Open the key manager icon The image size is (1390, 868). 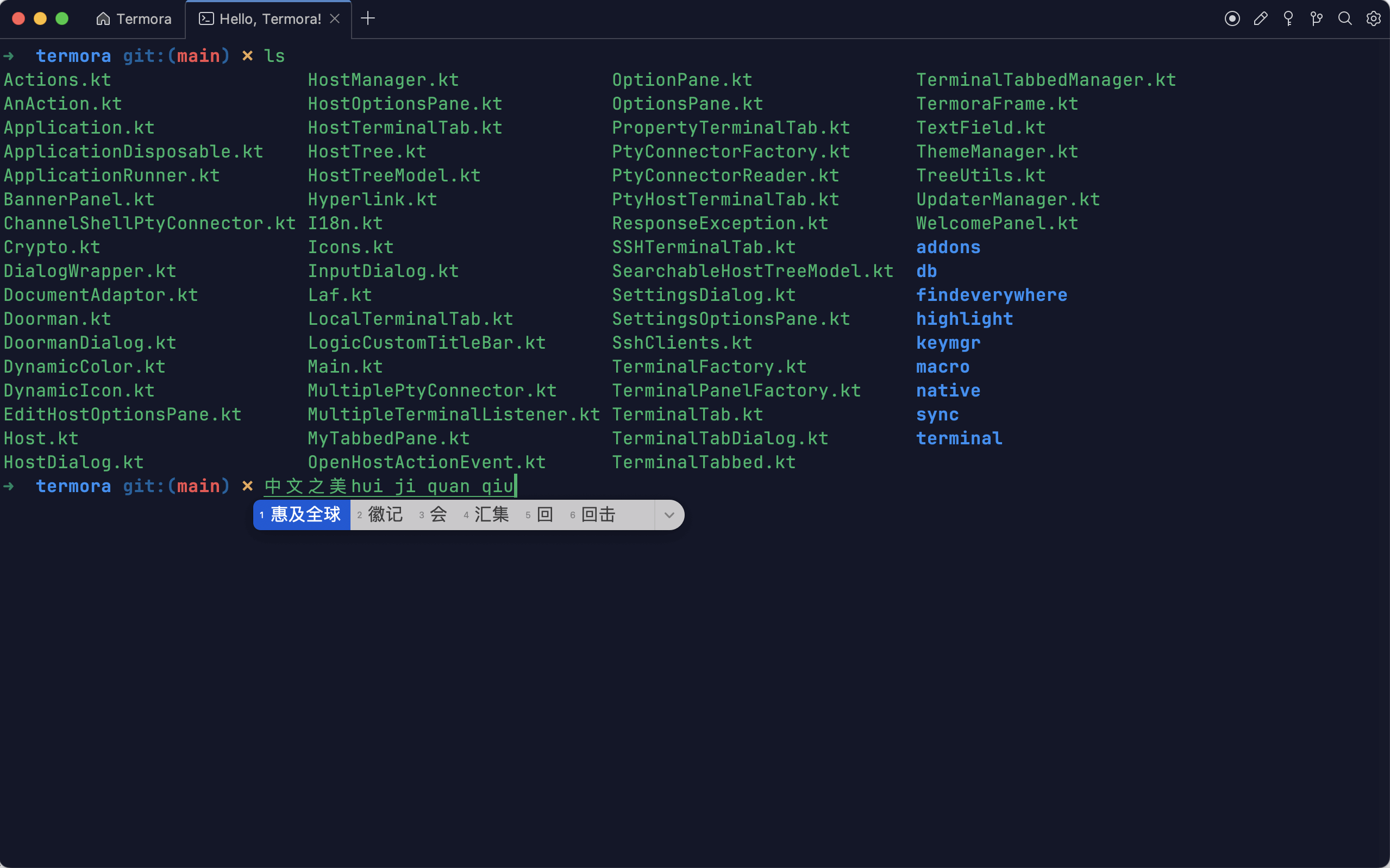pos(1288,19)
